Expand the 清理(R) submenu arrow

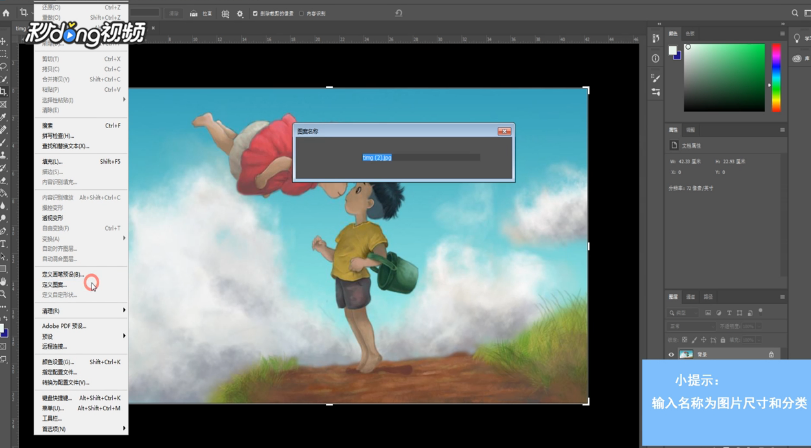coord(124,310)
